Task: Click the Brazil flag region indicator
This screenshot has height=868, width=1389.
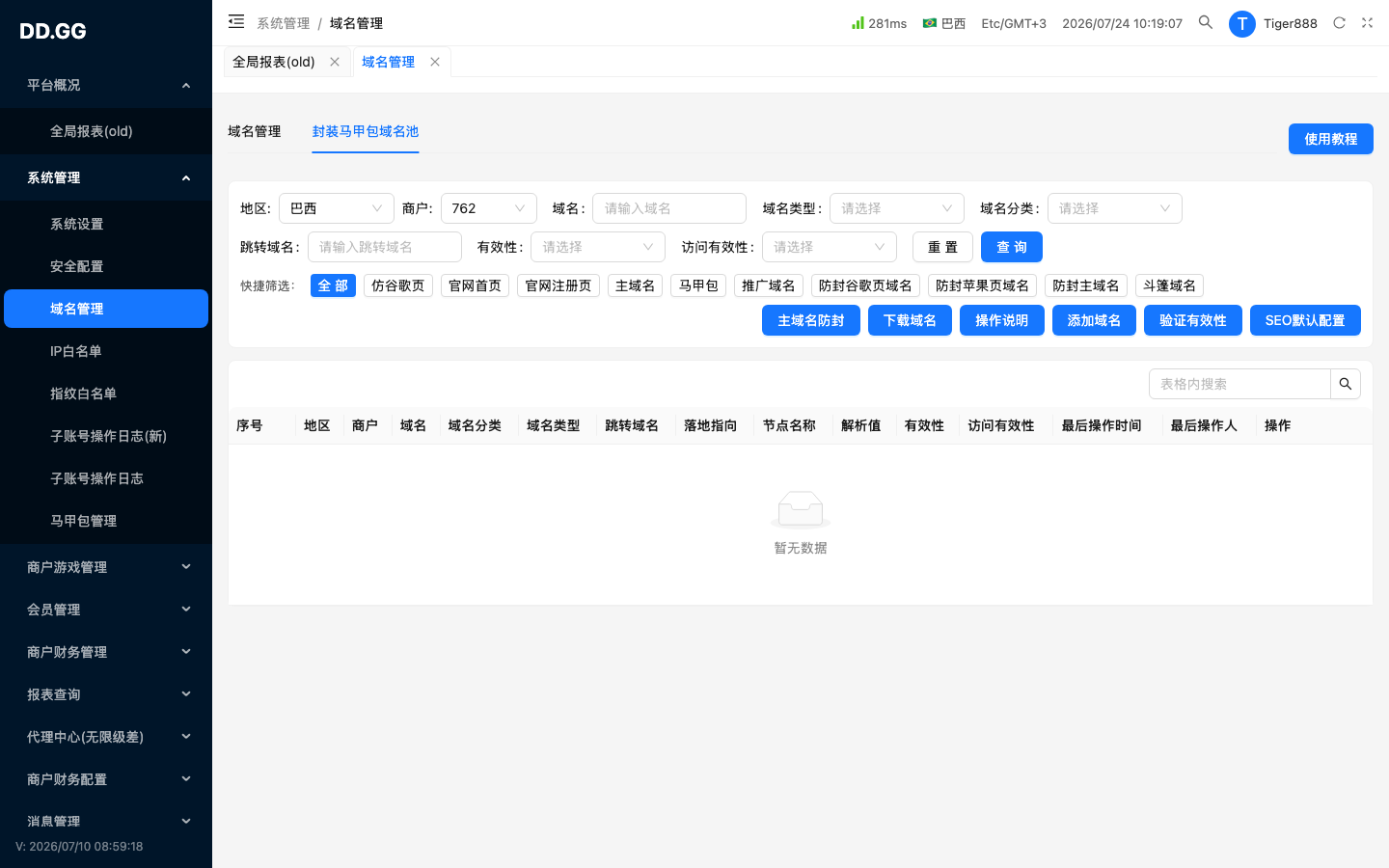Action: click(930, 23)
